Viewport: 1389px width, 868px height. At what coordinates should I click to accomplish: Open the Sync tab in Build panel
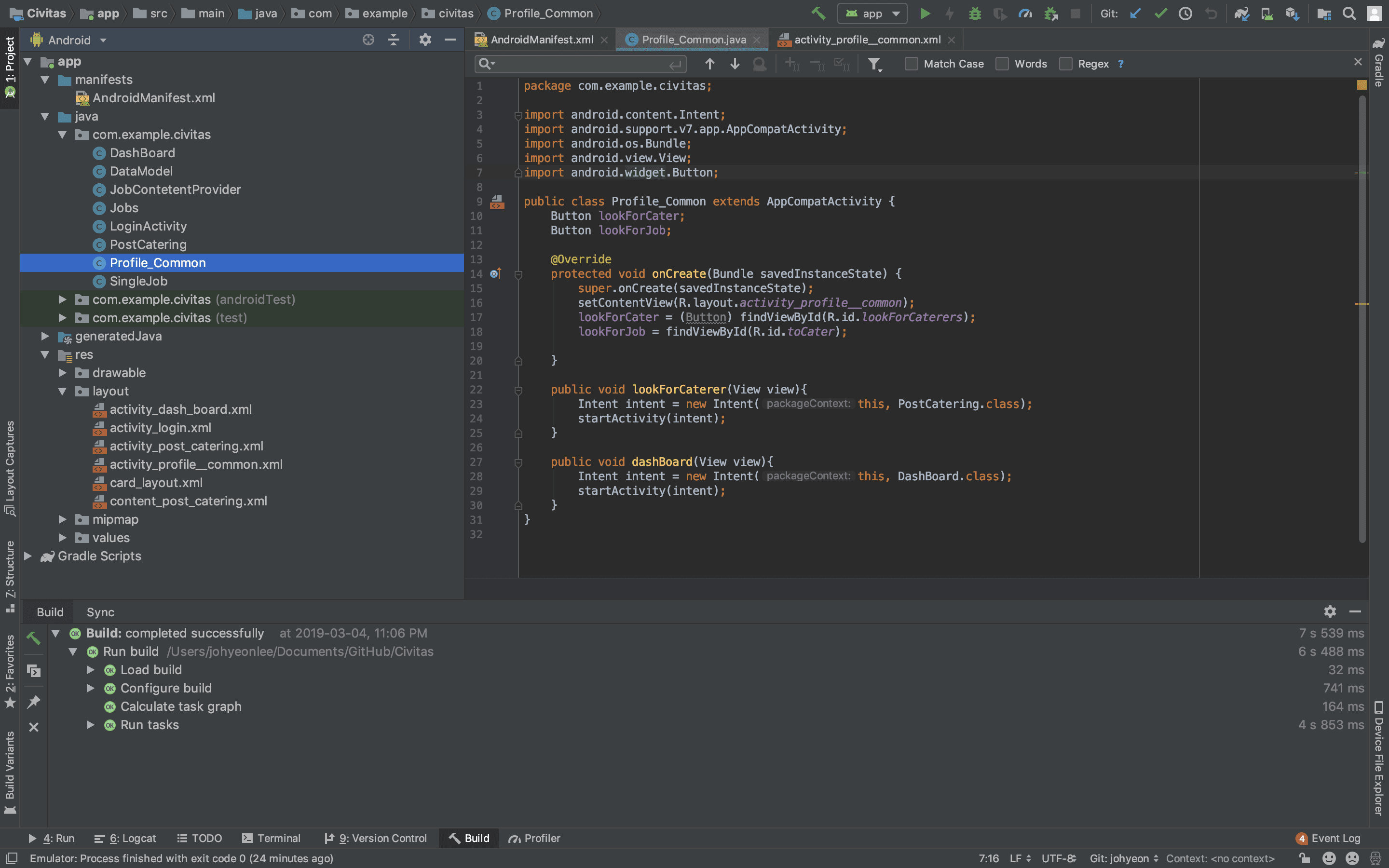point(100,612)
